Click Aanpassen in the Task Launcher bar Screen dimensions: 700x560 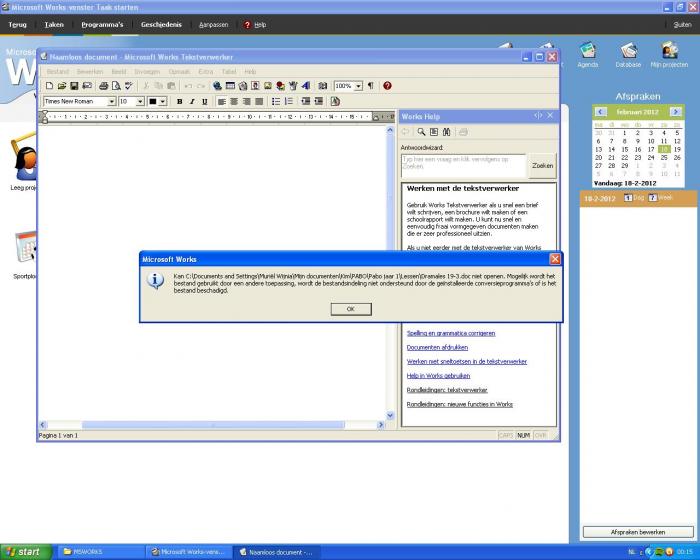coord(213,25)
